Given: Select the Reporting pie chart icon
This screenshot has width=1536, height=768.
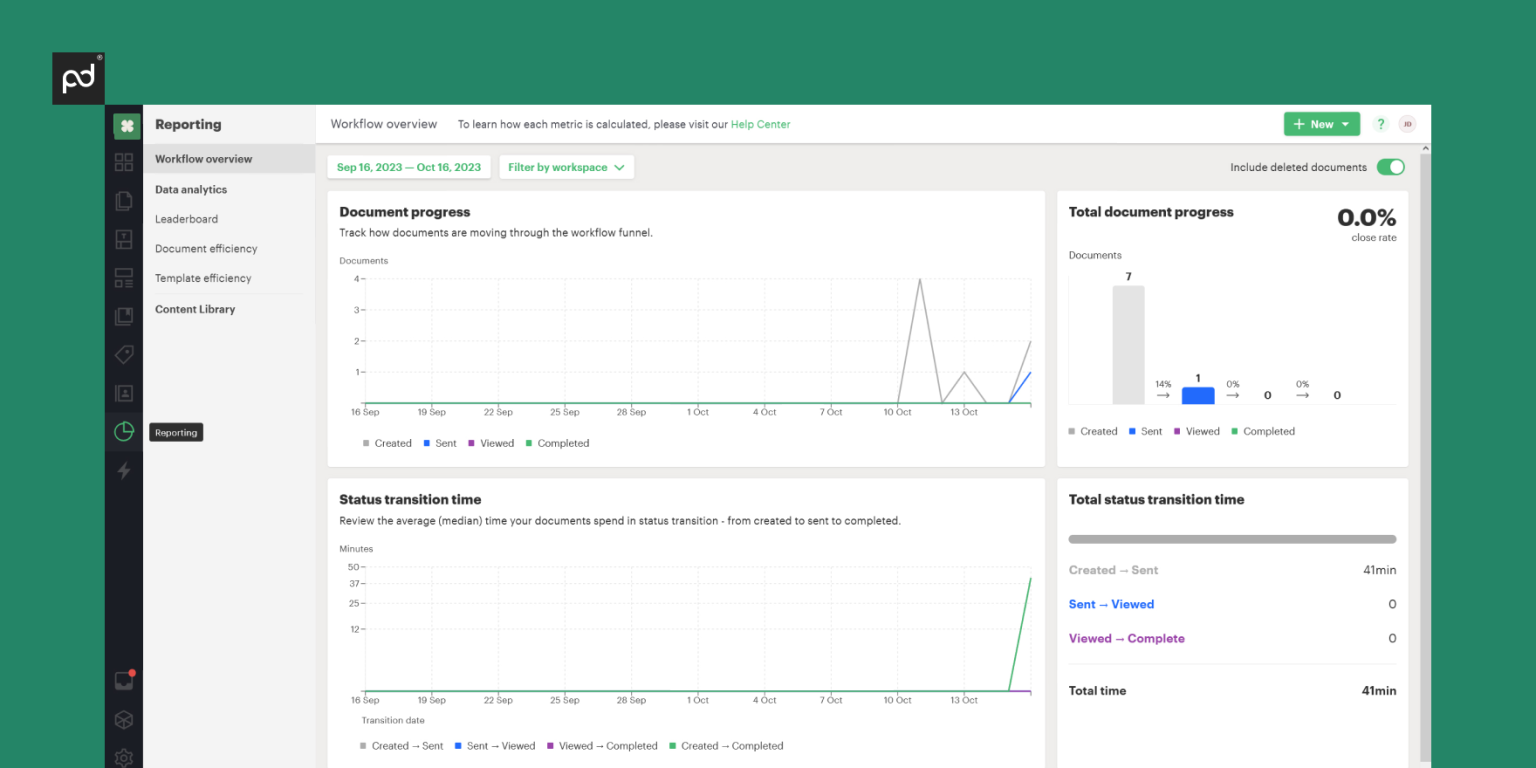Looking at the screenshot, I should pyautogui.click(x=124, y=431).
